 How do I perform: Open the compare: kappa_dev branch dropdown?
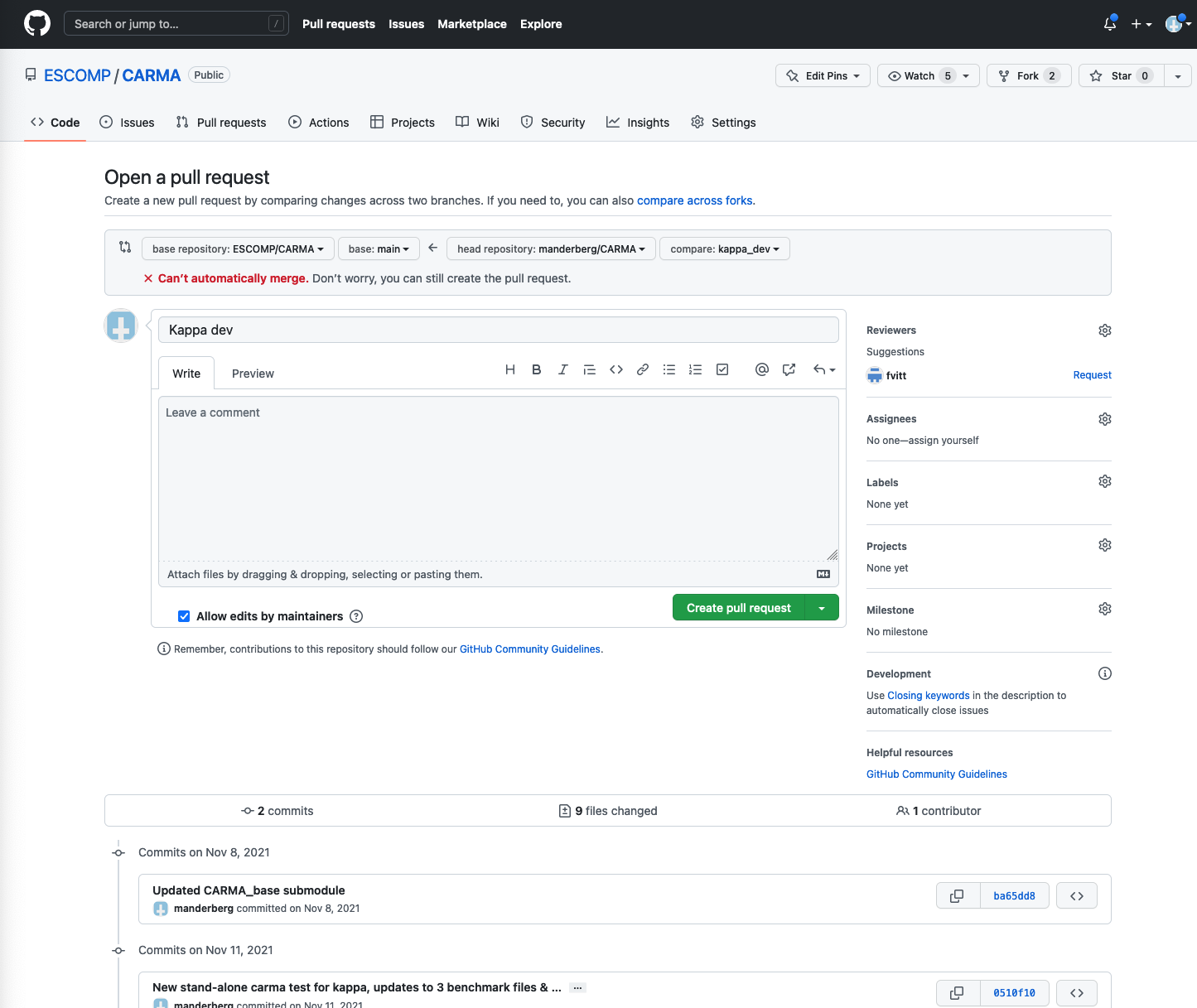point(724,248)
